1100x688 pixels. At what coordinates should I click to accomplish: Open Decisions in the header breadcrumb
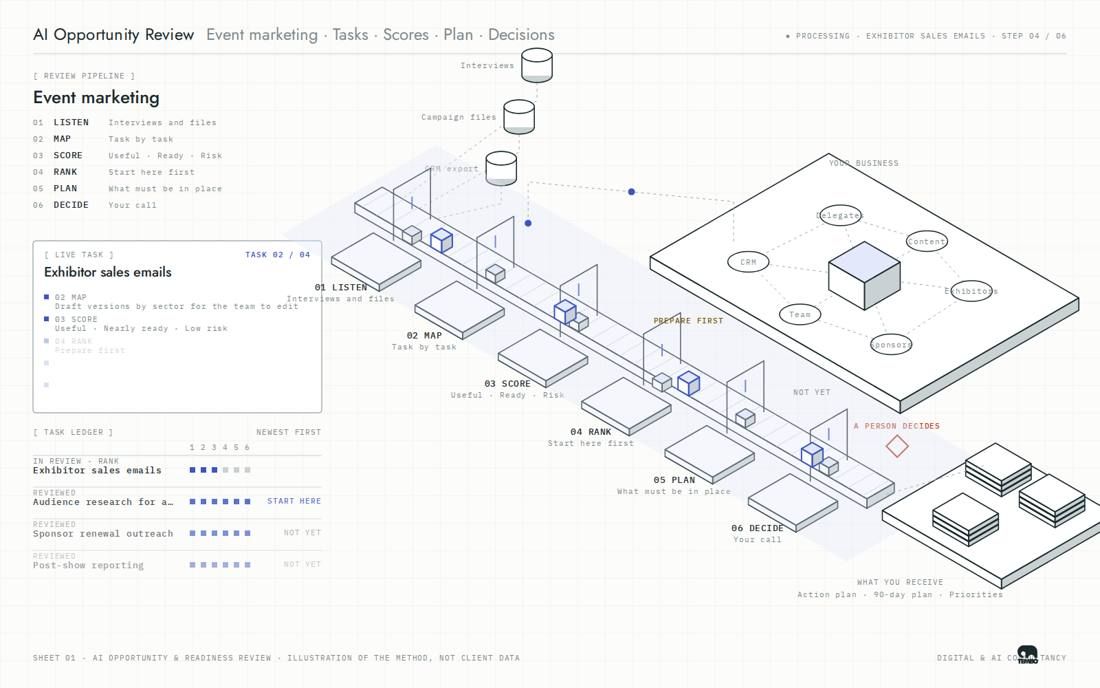coord(521,34)
